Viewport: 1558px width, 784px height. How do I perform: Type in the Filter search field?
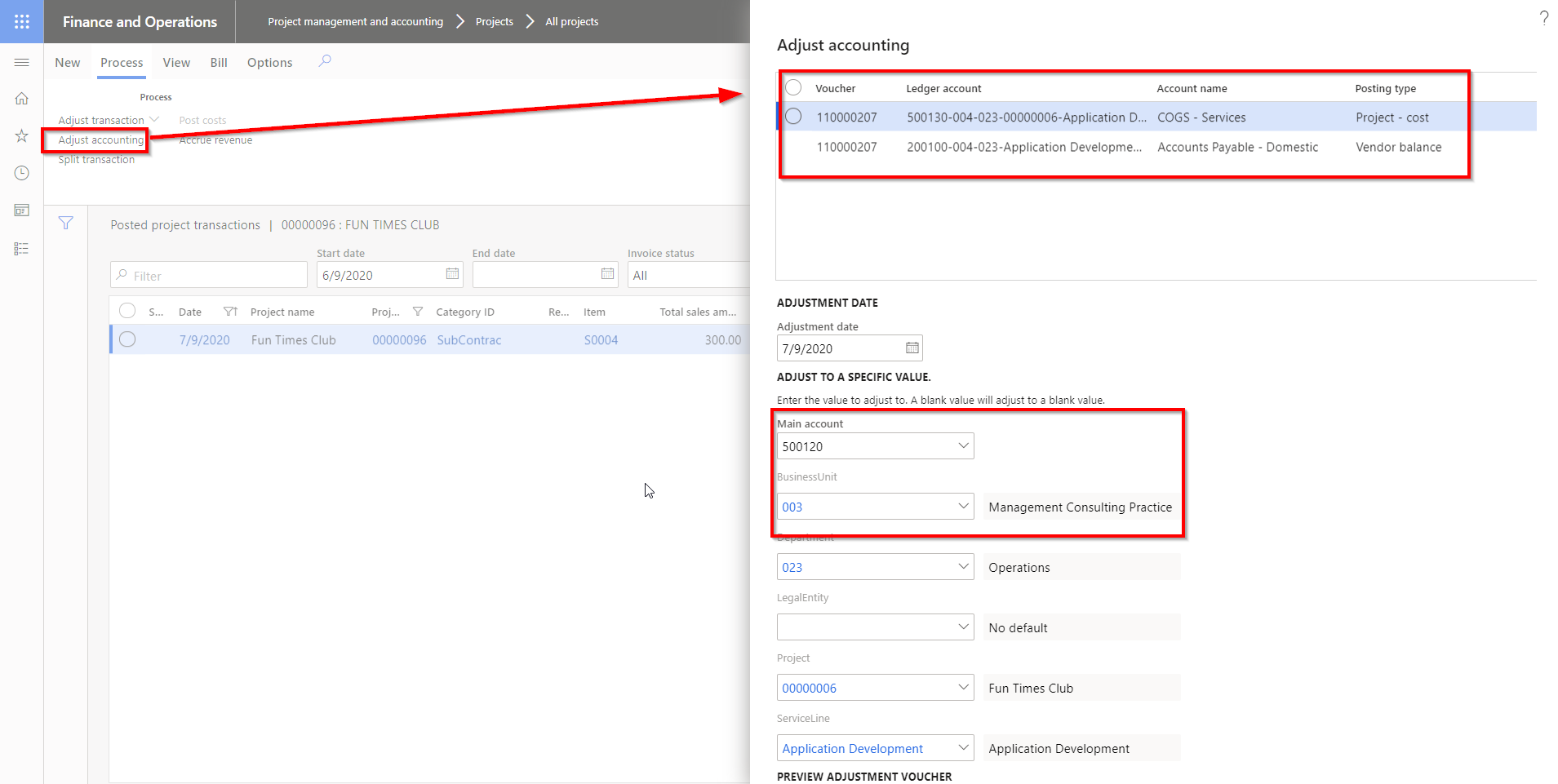click(x=208, y=275)
